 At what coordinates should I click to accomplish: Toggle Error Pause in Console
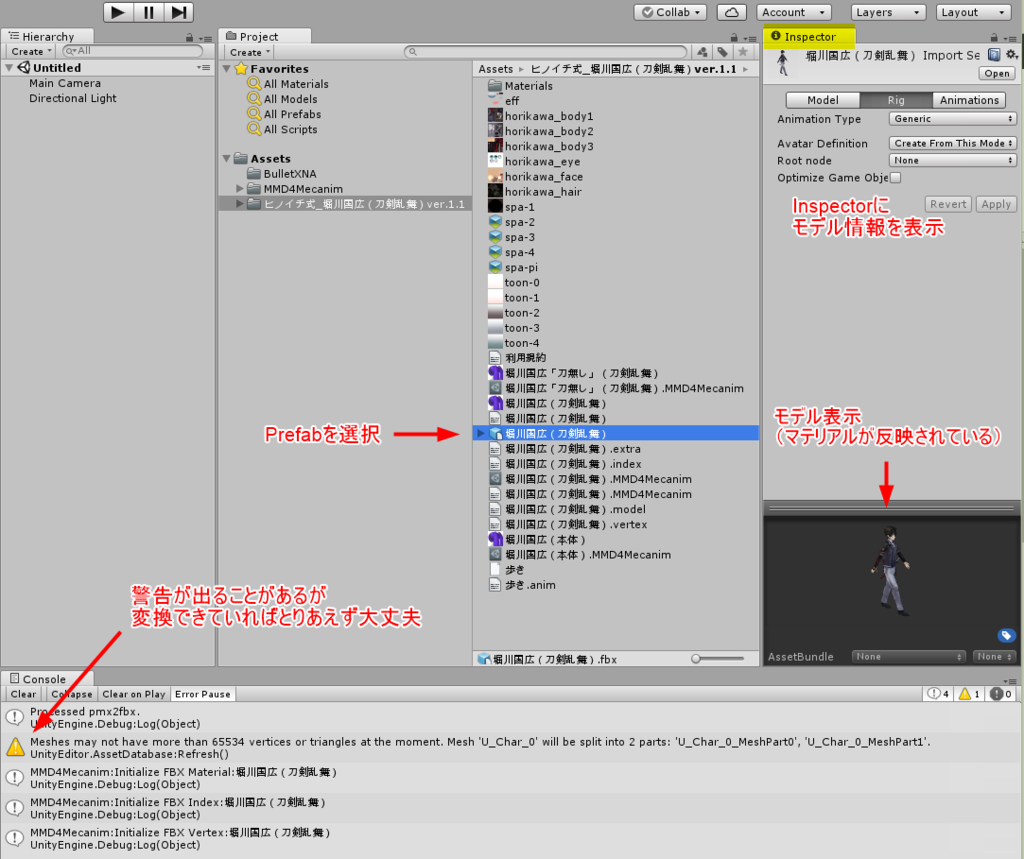click(202, 694)
